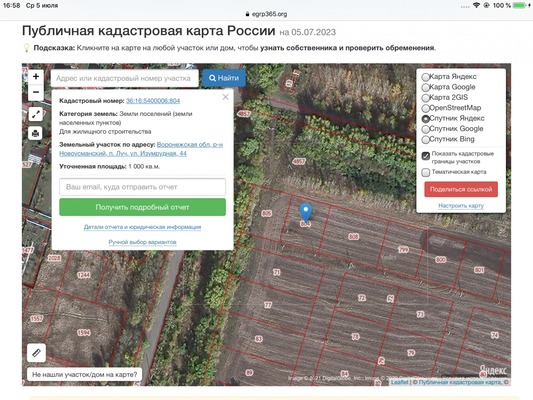Close the parcel info popup

pyautogui.click(x=225, y=97)
